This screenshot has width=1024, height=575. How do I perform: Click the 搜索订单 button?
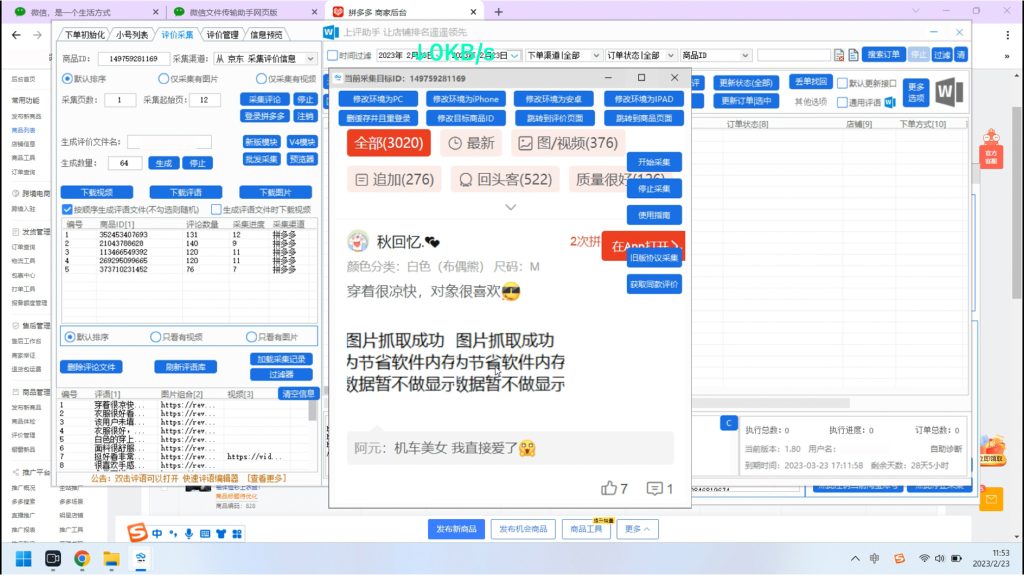tap(883, 54)
